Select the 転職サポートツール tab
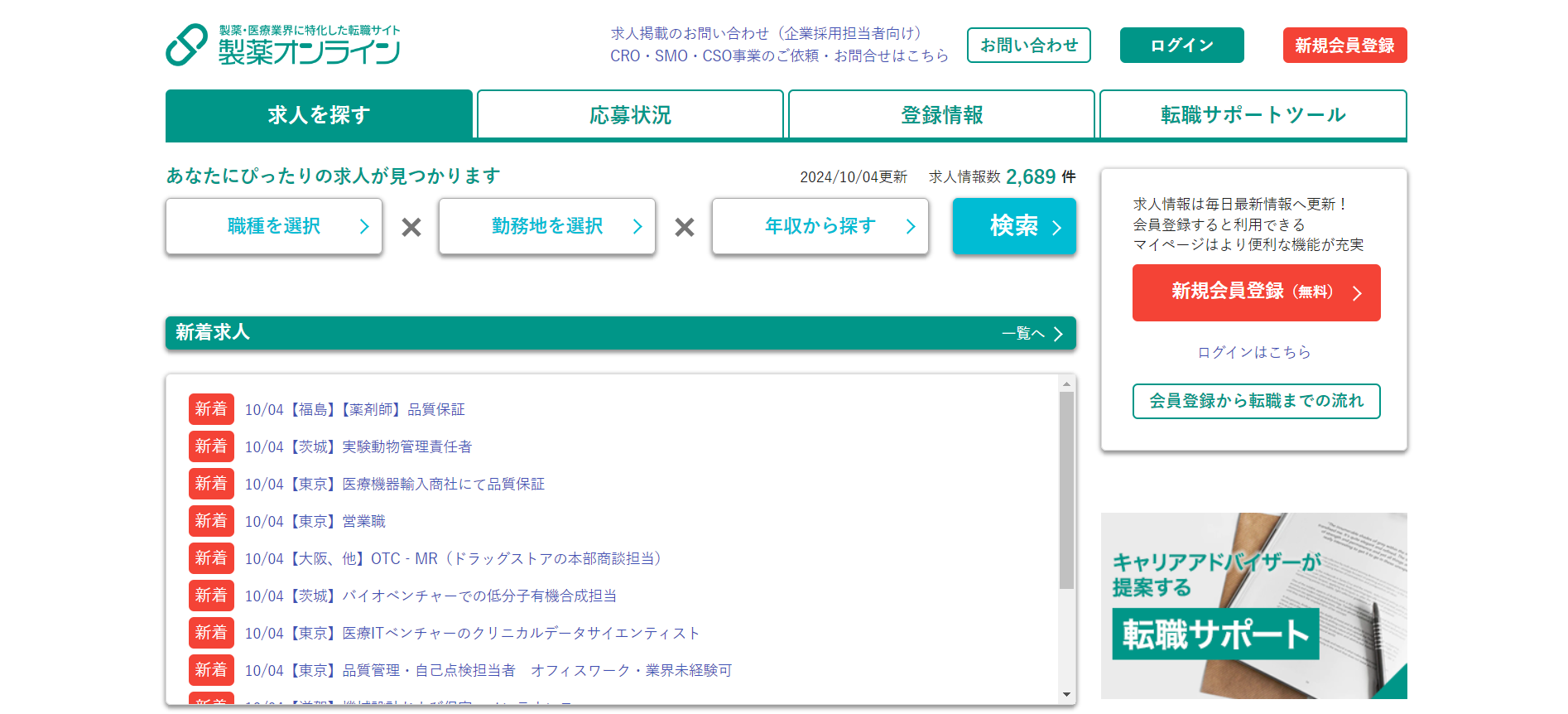This screenshot has width=1568, height=714. click(1253, 115)
